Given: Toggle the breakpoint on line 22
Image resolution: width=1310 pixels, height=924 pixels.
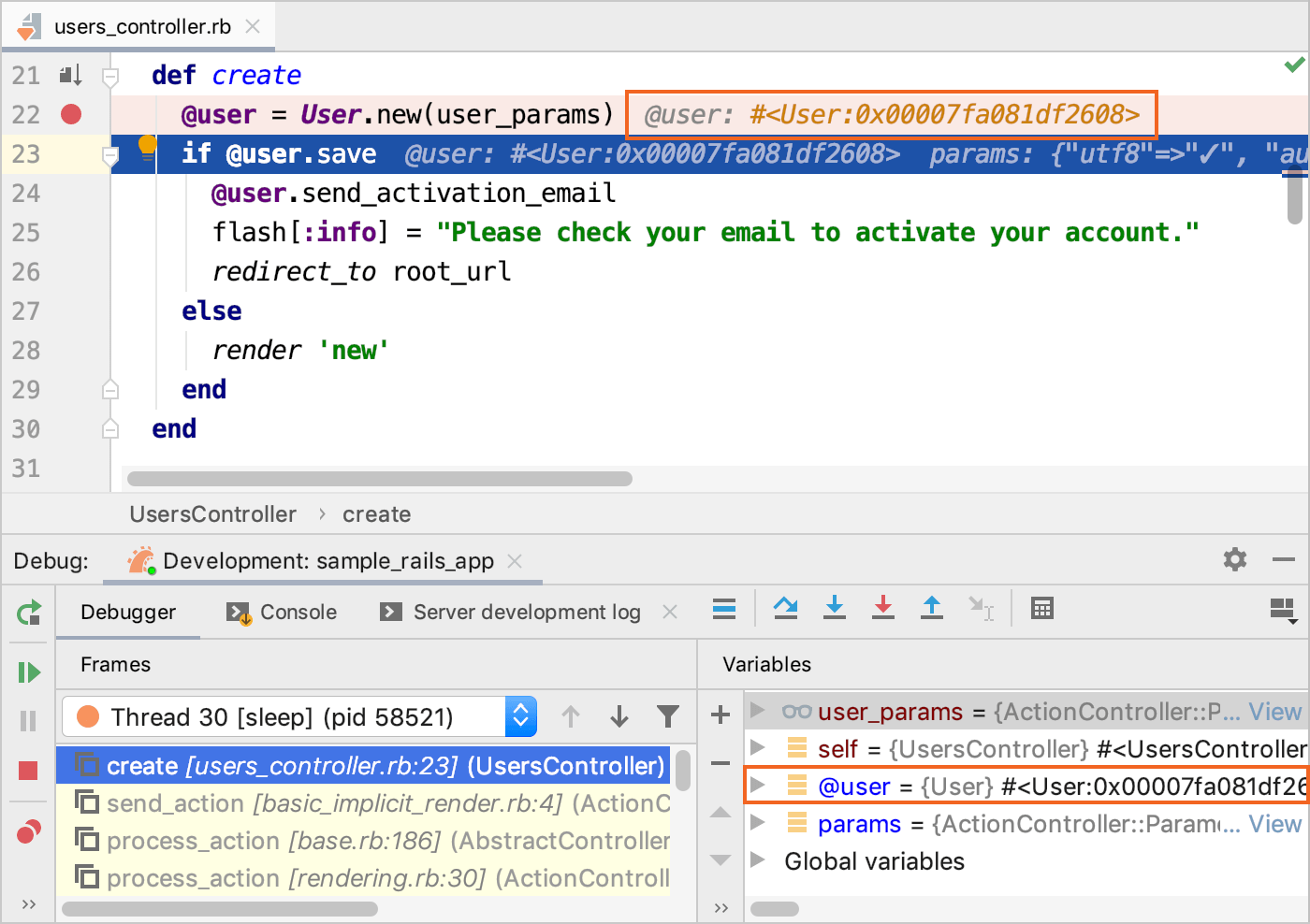Looking at the screenshot, I should (x=71, y=114).
